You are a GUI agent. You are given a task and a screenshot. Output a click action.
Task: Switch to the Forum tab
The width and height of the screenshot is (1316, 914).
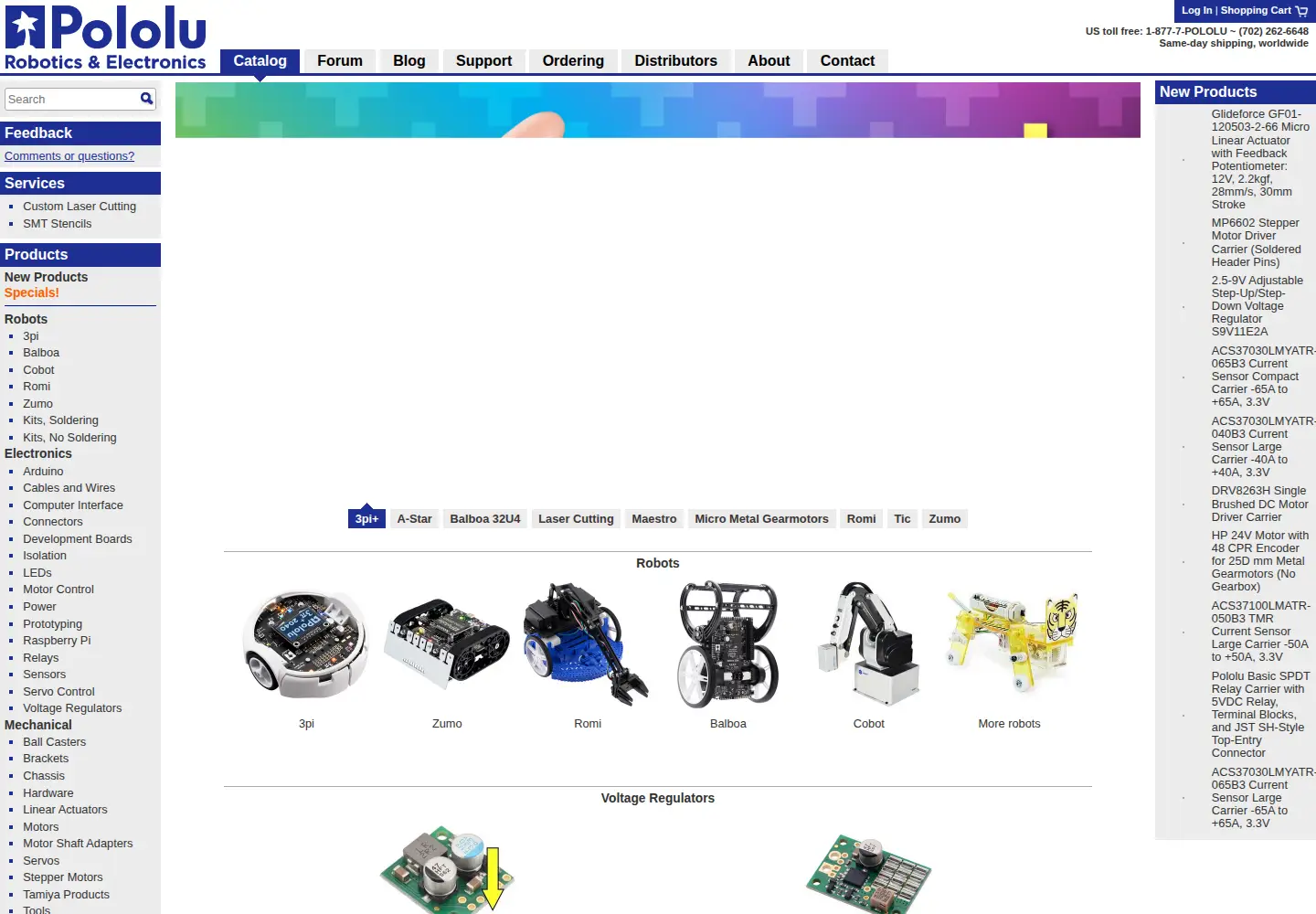click(x=340, y=61)
